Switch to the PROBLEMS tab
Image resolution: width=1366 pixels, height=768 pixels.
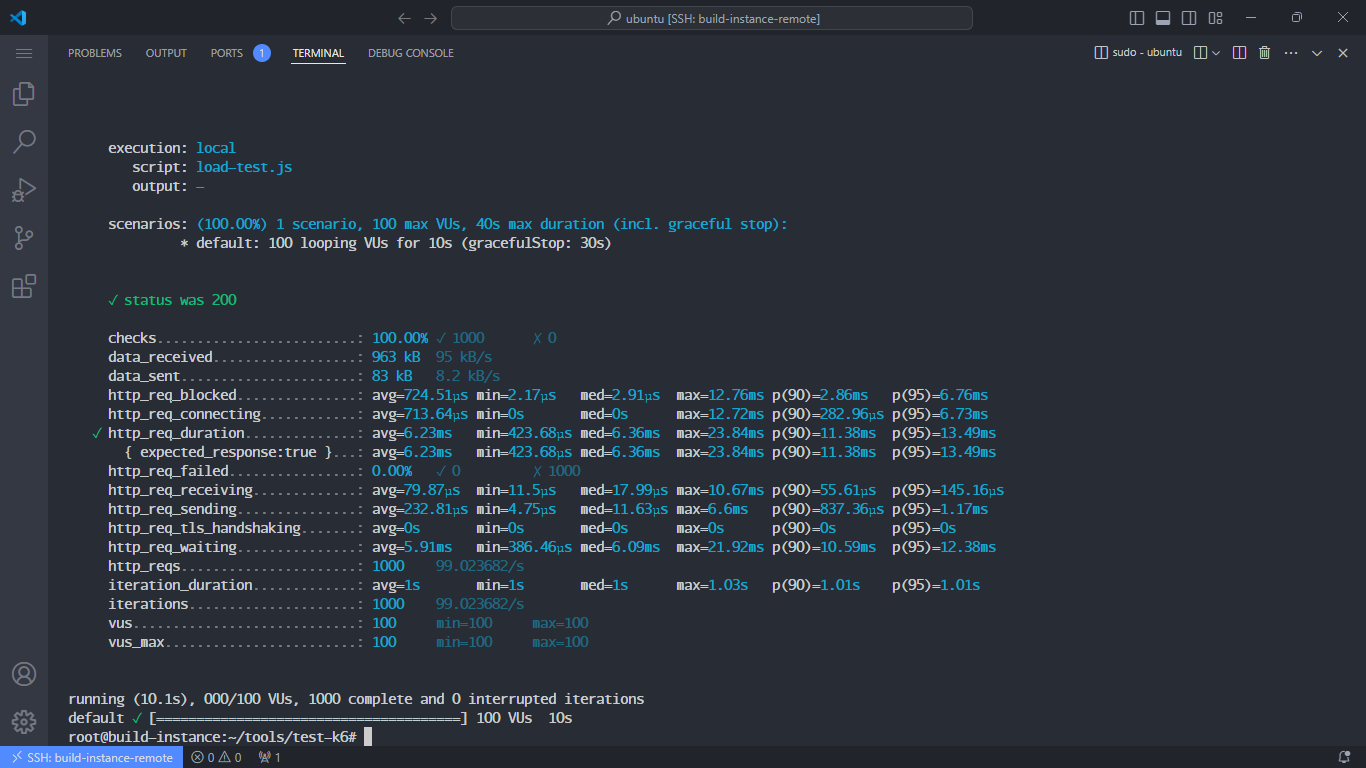(x=95, y=53)
